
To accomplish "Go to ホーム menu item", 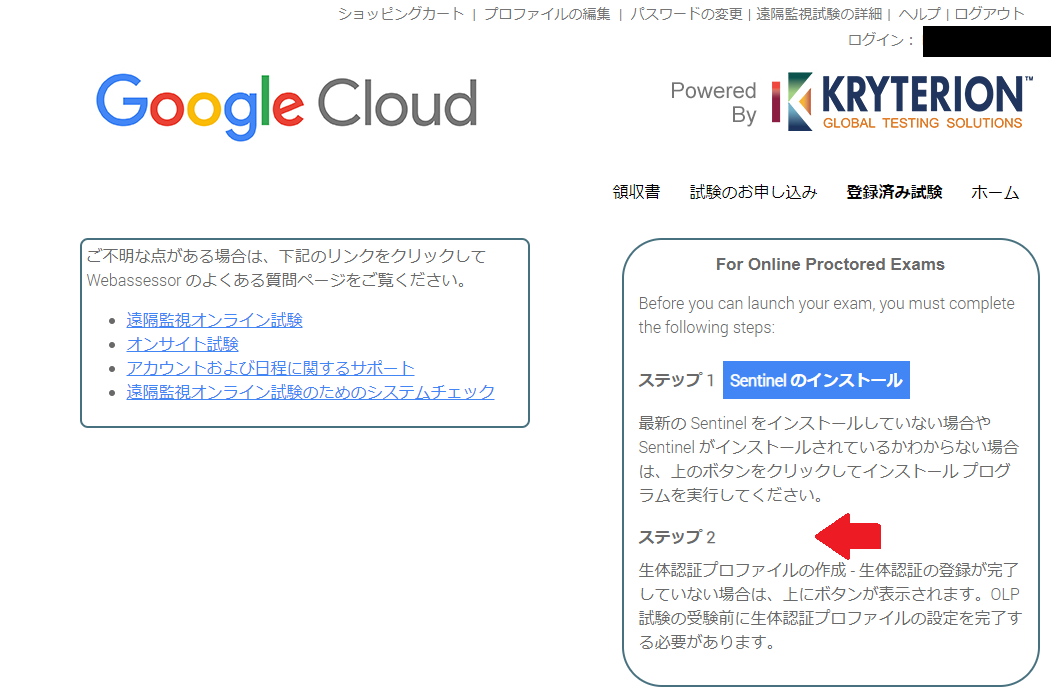I will [x=995, y=192].
